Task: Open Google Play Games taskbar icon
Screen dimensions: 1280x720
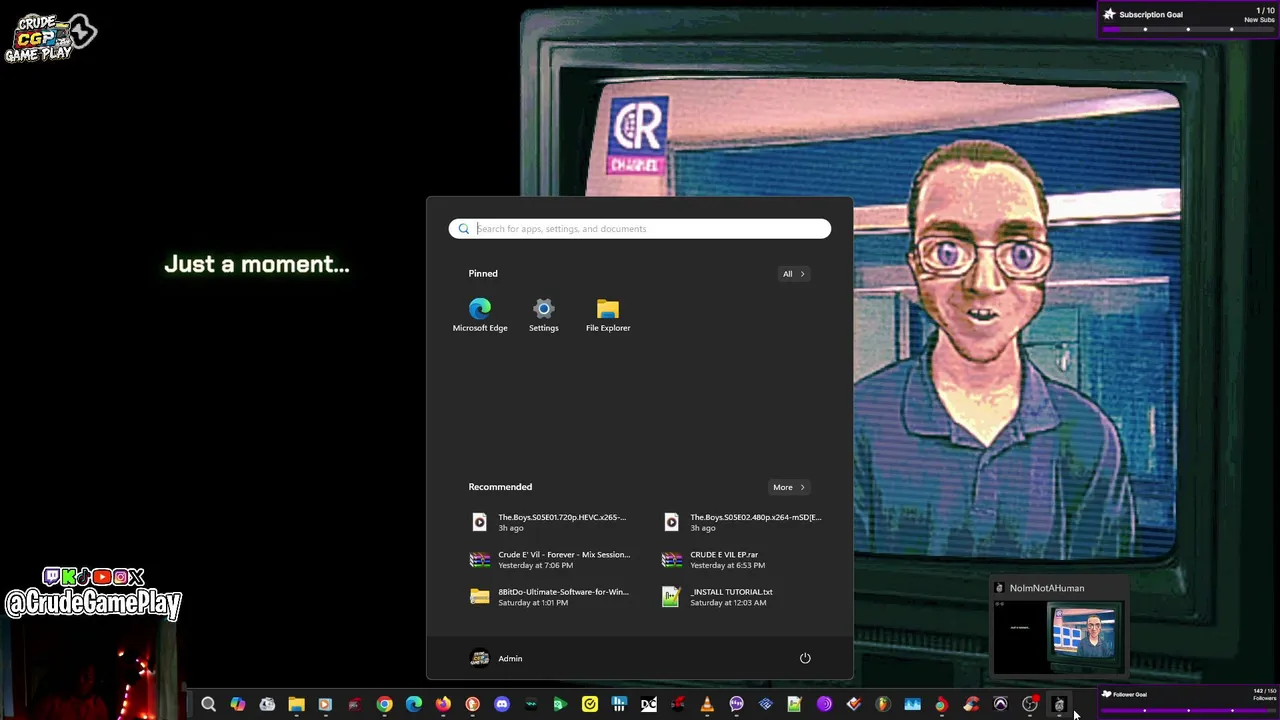Action: click(560, 705)
